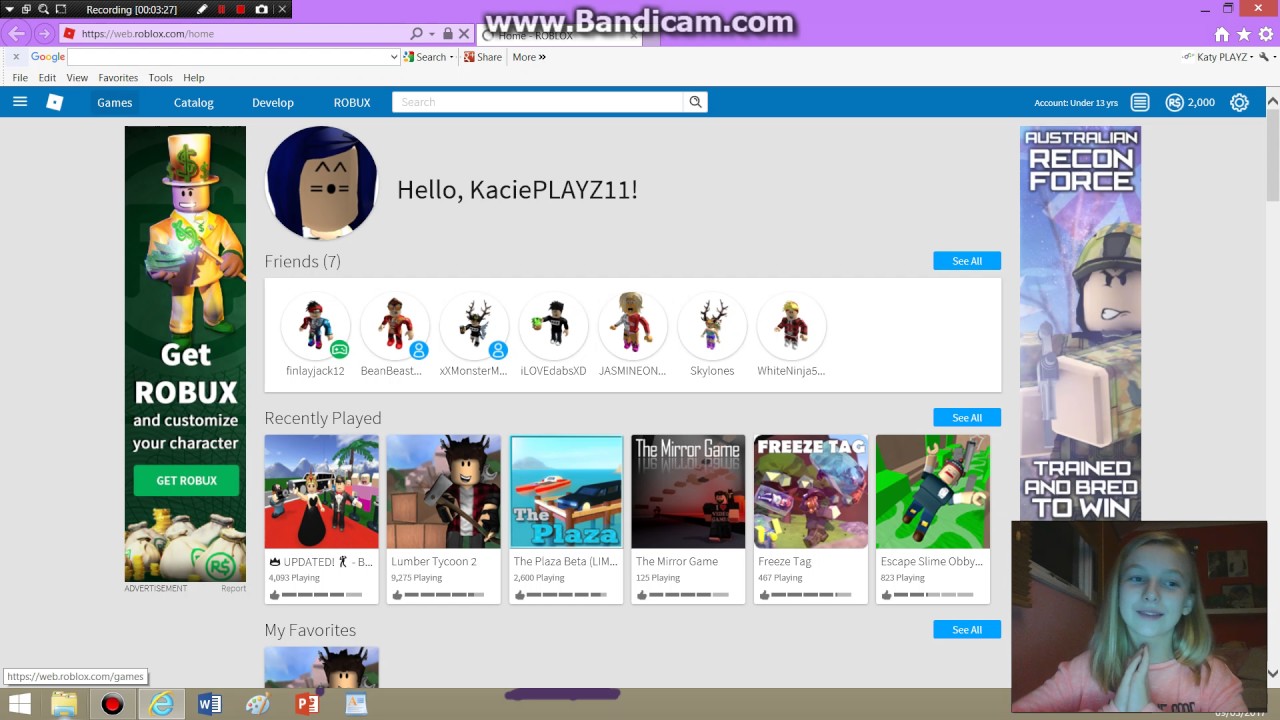Click the KaciePLAYZ11 profile avatar
Image resolution: width=1280 pixels, height=720 pixels.
coord(322,183)
